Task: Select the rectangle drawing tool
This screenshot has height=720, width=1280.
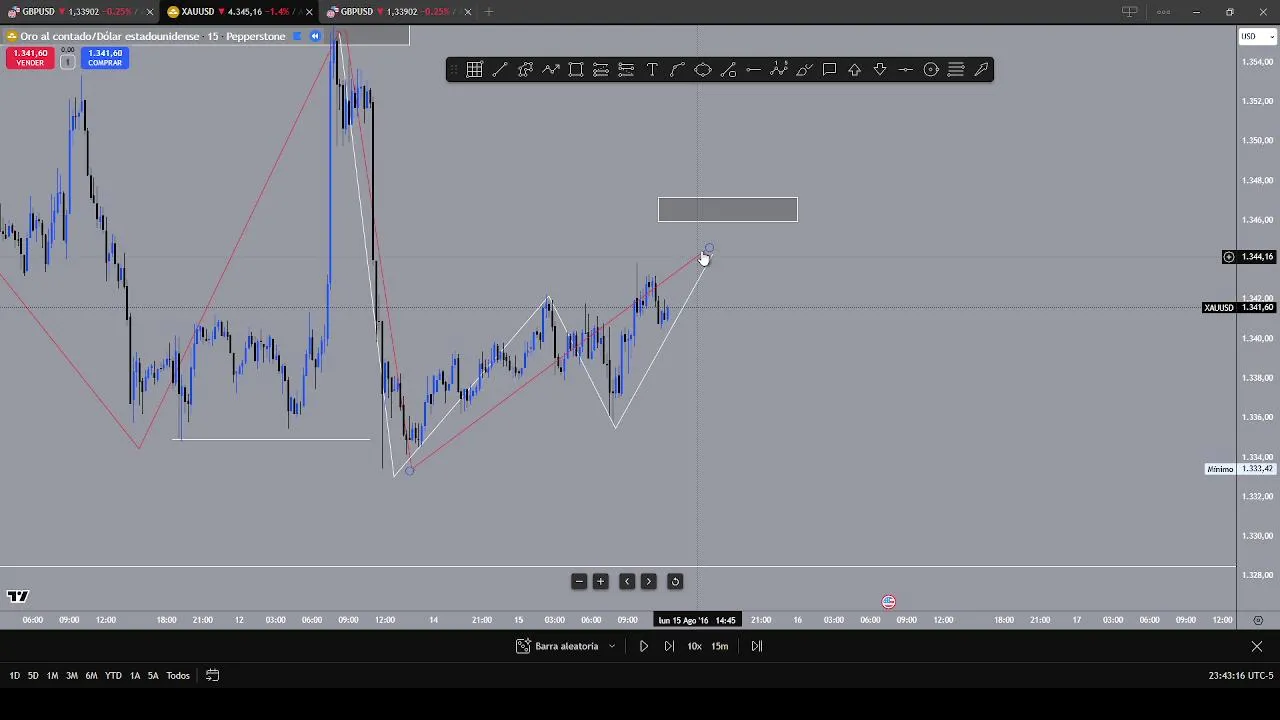Action: coord(576,69)
